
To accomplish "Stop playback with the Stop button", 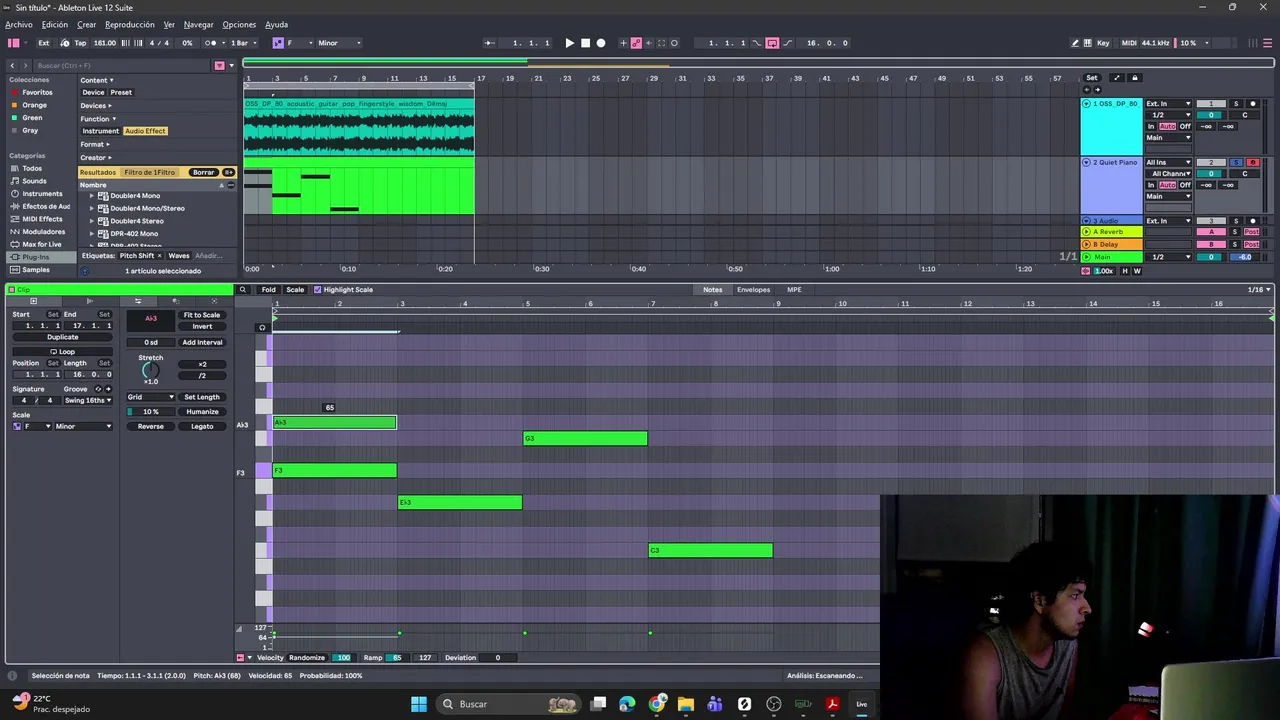I will click(x=585, y=43).
